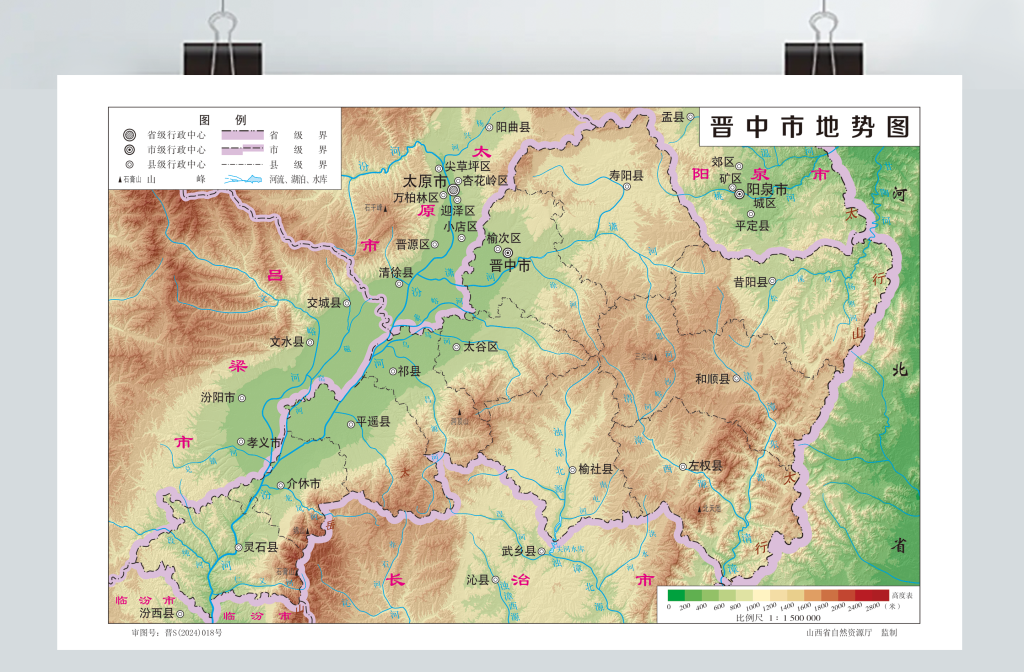Pick the dark red 2800 elevation swatch
Screen dimensions: 1024x672
tap(878, 596)
